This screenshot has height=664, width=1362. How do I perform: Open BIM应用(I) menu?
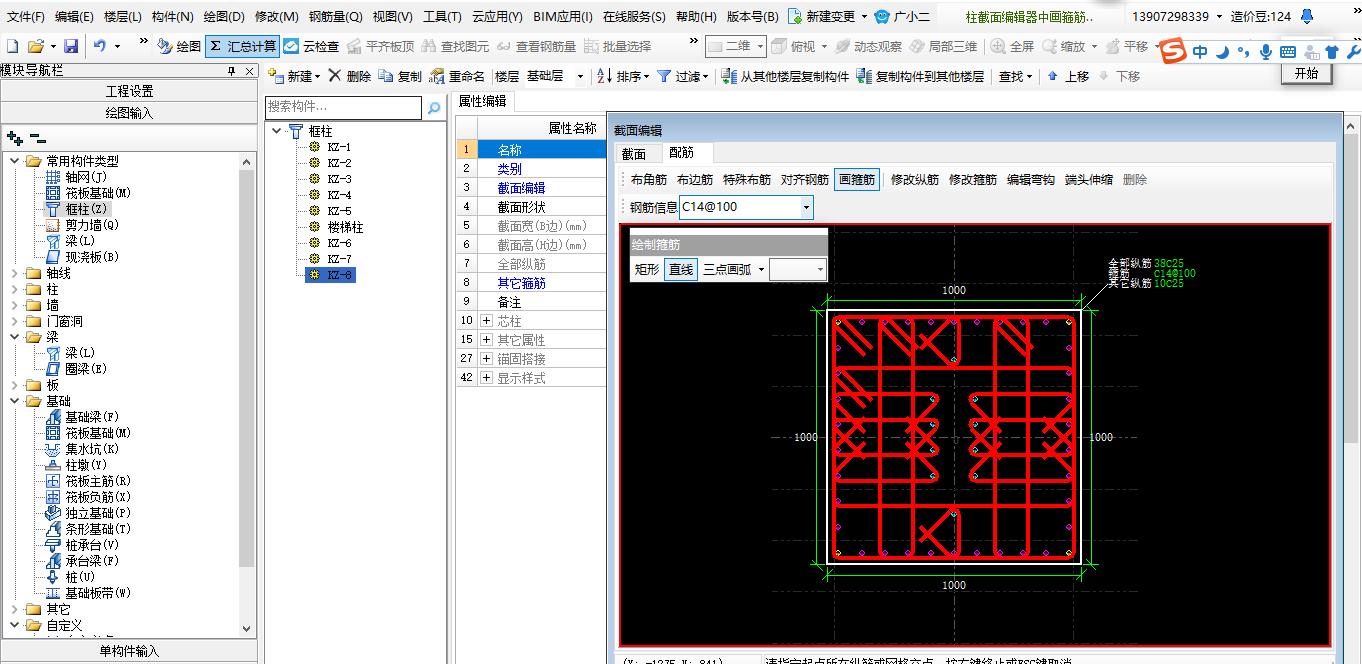click(x=563, y=17)
